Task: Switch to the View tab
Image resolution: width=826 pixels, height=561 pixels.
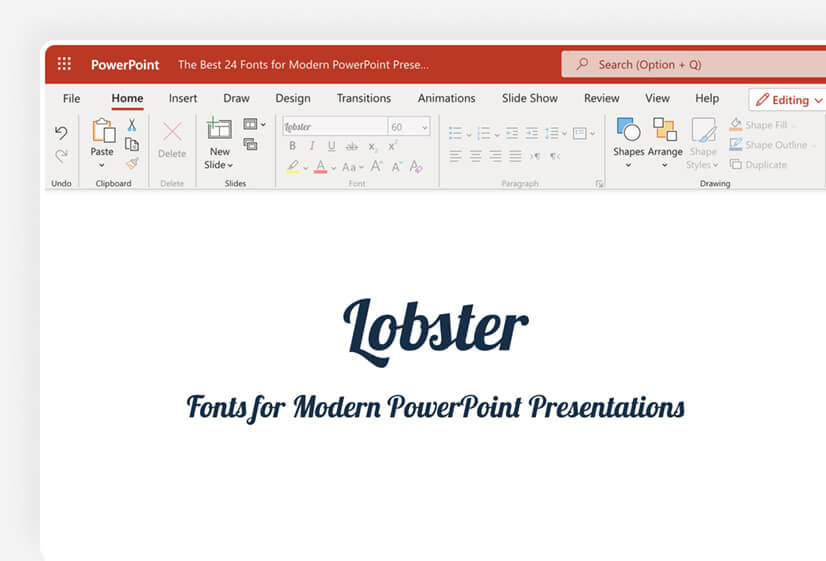Action: pos(657,98)
